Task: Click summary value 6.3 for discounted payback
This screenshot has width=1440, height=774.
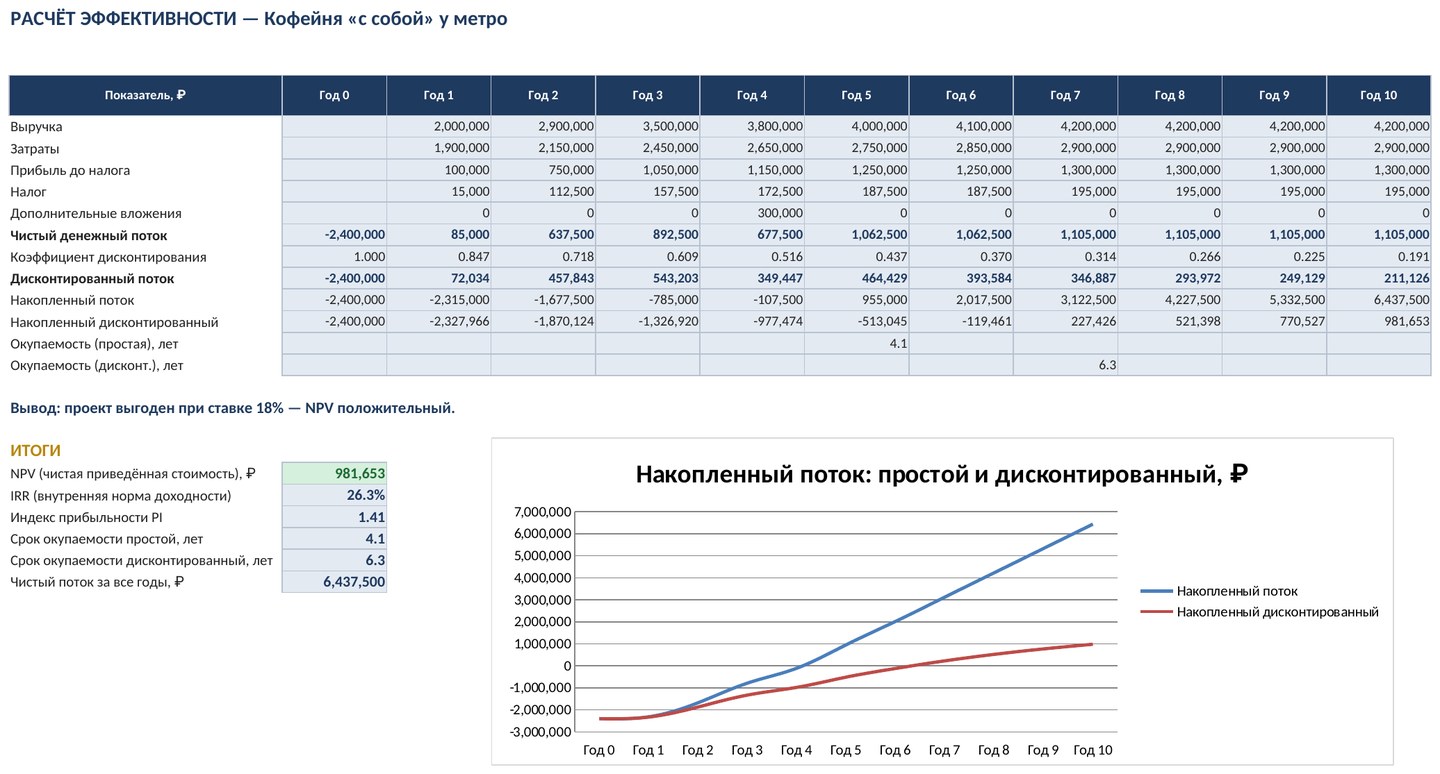Action: [x=334, y=561]
